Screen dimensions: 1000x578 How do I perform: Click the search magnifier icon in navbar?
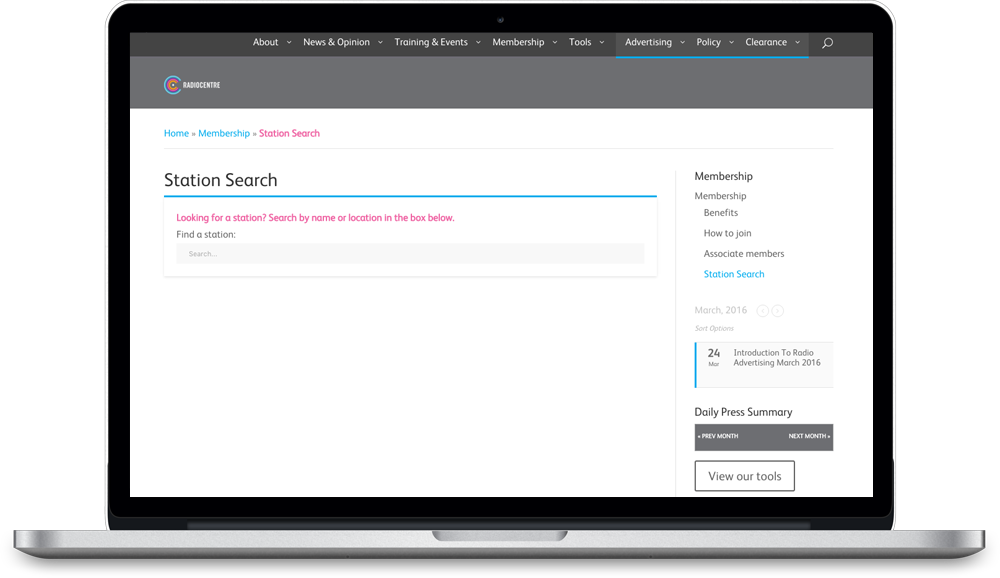(x=827, y=43)
